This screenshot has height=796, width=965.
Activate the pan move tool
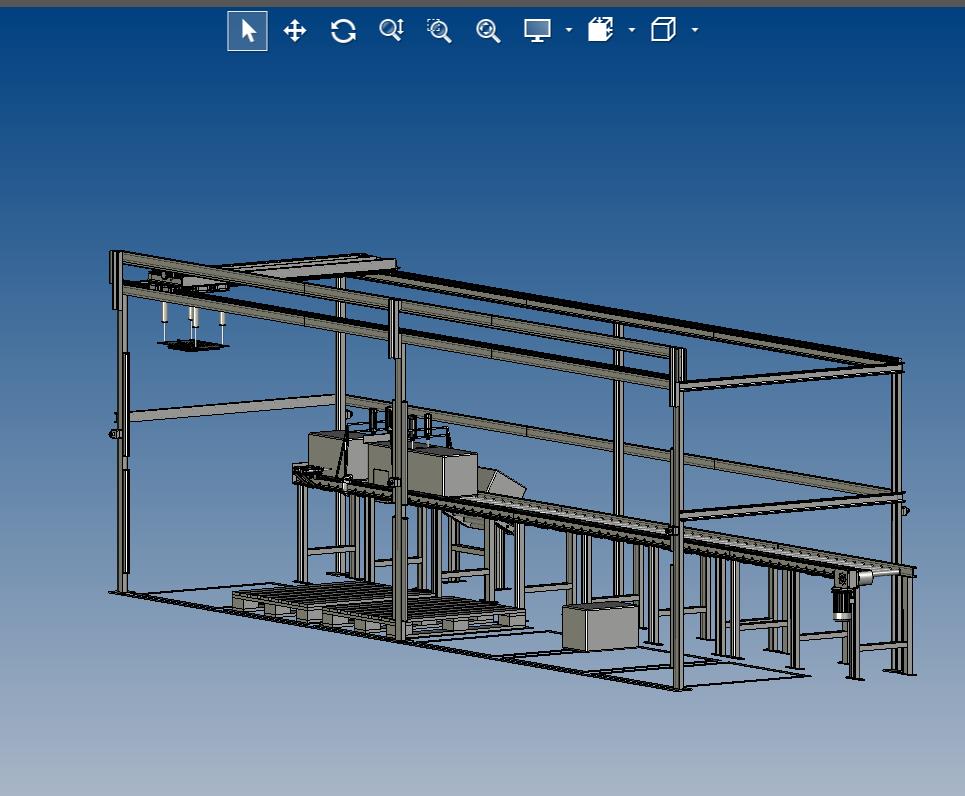pyautogui.click(x=295, y=30)
